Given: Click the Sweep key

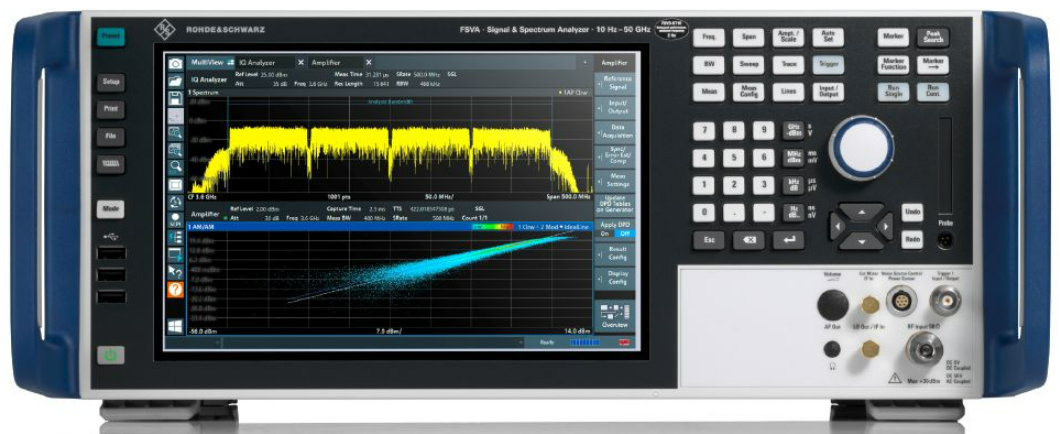Looking at the screenshot, I should click(748, 65).
